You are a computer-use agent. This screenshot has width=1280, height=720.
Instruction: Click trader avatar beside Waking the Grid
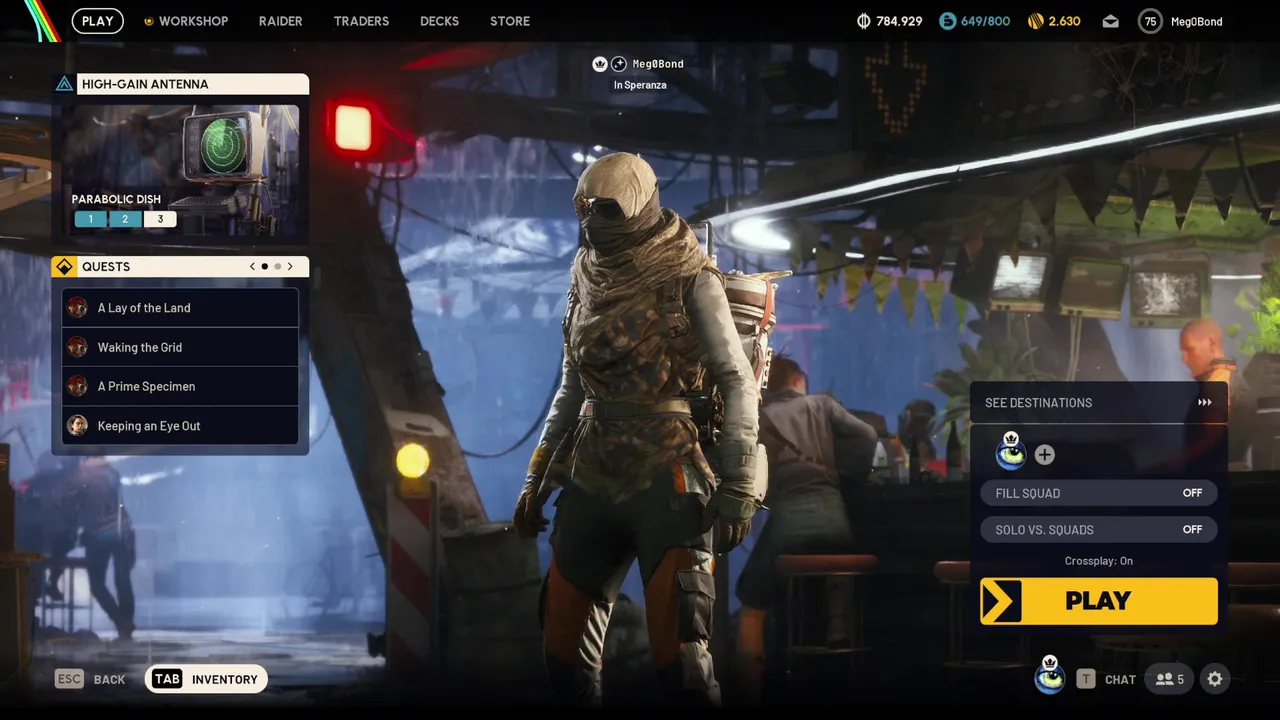pos(77,347)
